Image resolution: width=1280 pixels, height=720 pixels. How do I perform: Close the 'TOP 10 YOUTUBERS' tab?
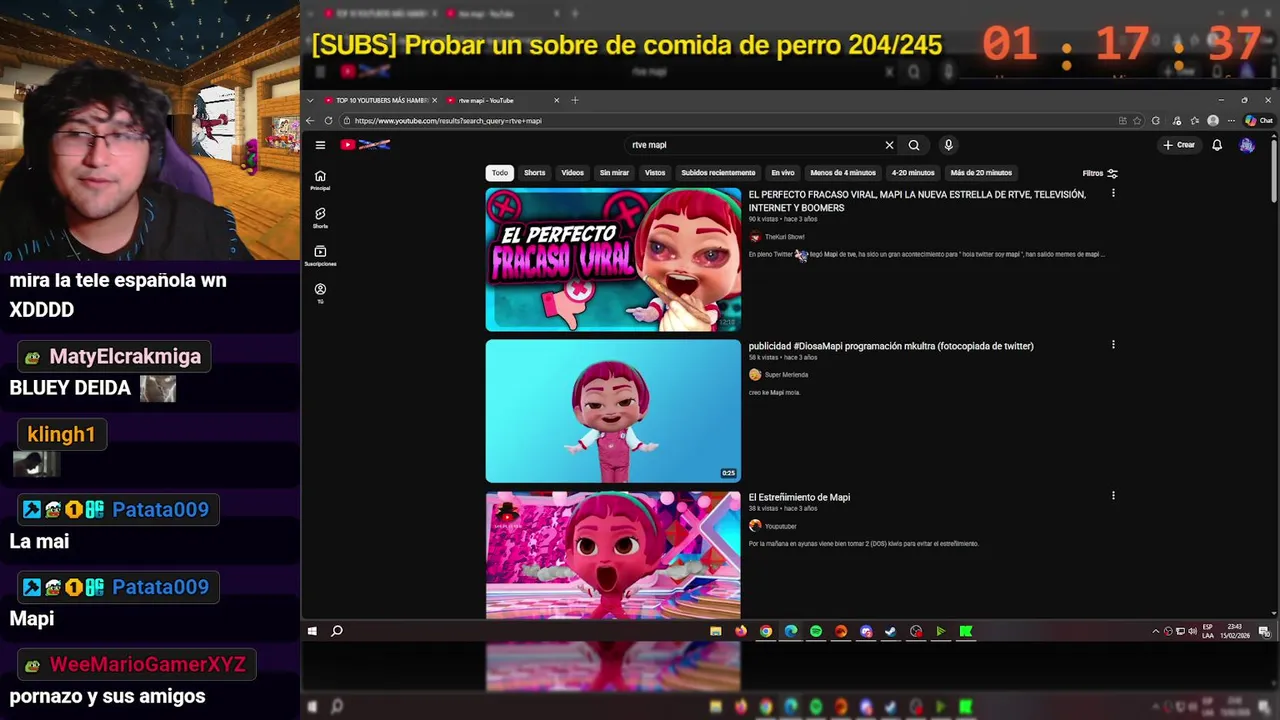coord(434,100)
